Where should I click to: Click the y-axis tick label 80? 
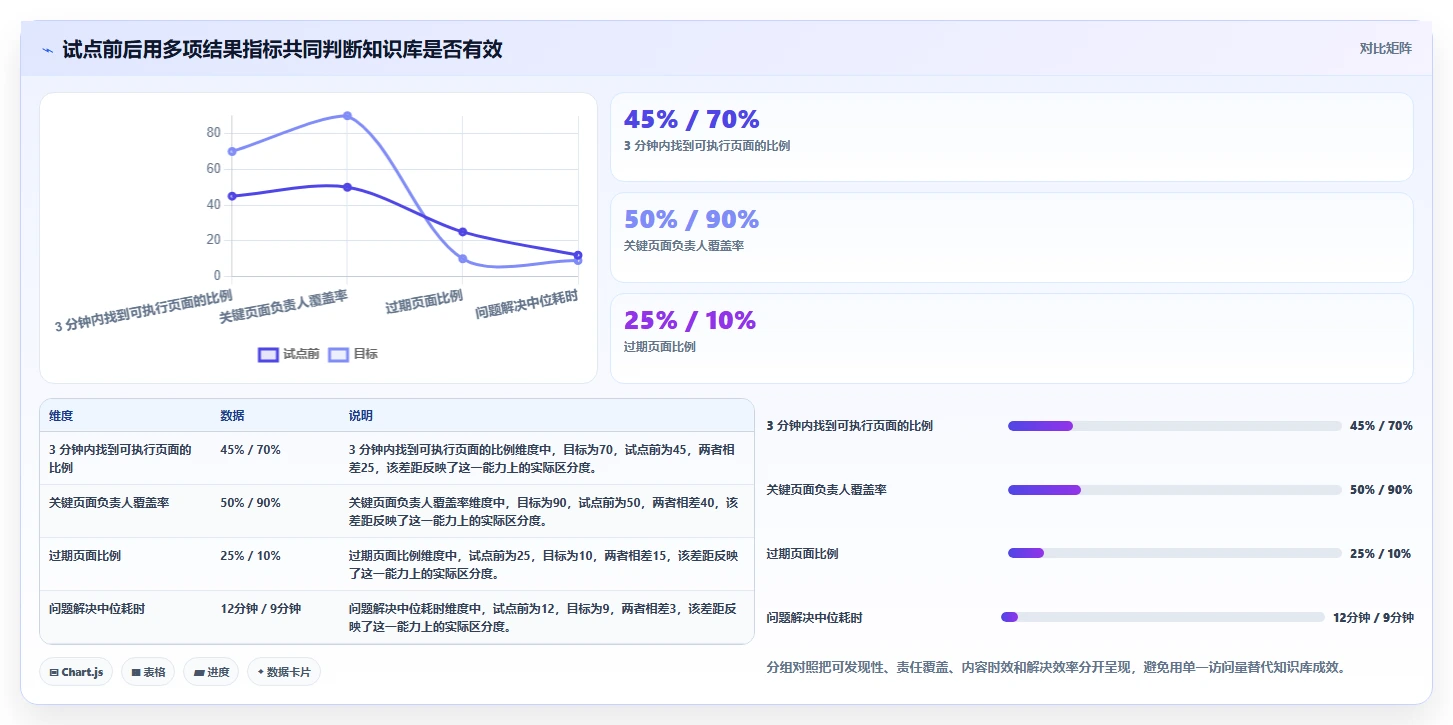(213, 133)
